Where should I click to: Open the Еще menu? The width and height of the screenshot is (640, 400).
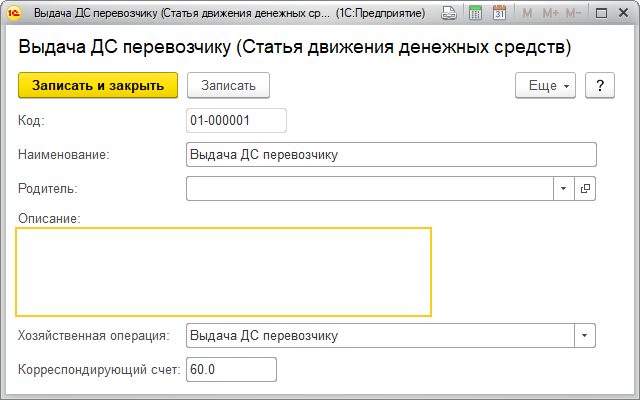(x=545, y=86)
